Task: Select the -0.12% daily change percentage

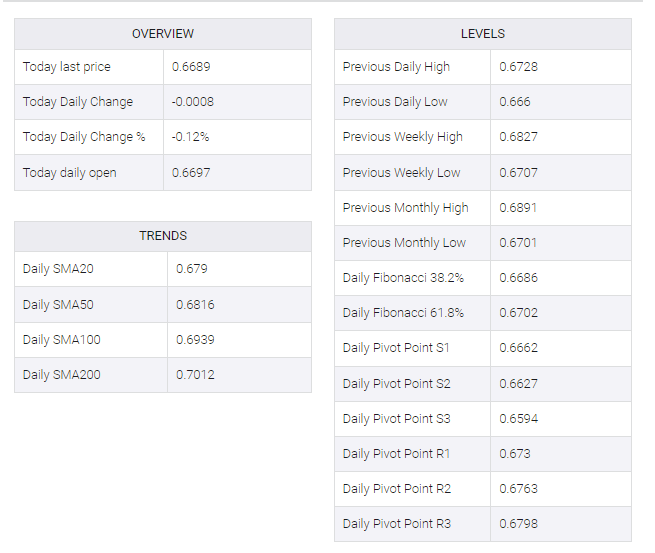Action: 190,137
